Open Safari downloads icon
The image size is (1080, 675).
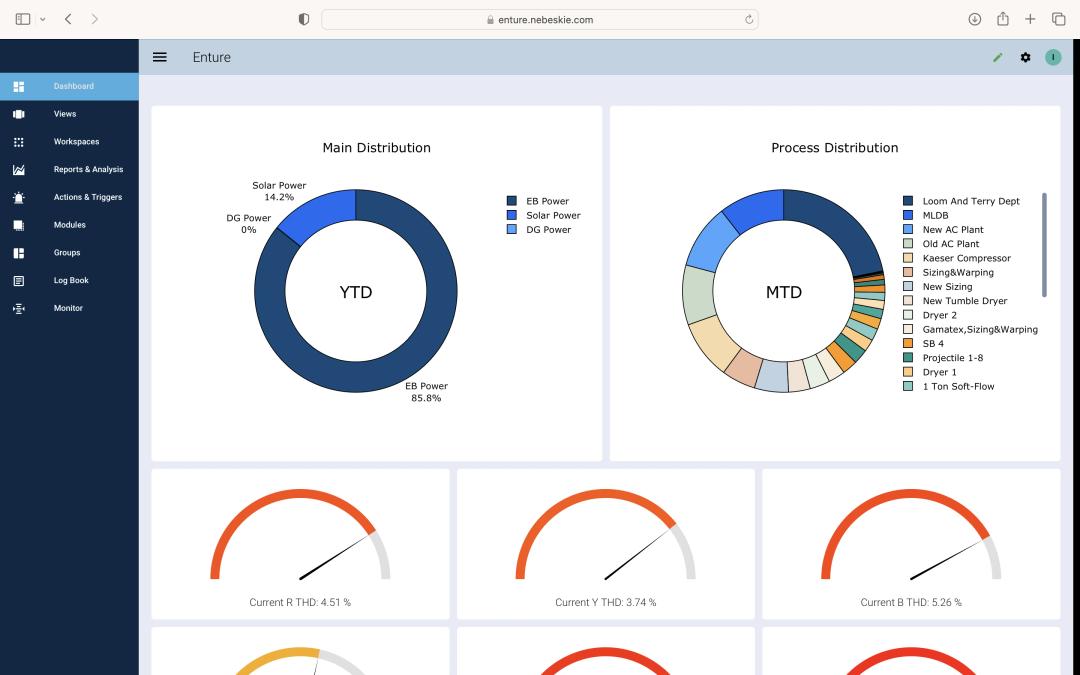[x=975, y=19]
